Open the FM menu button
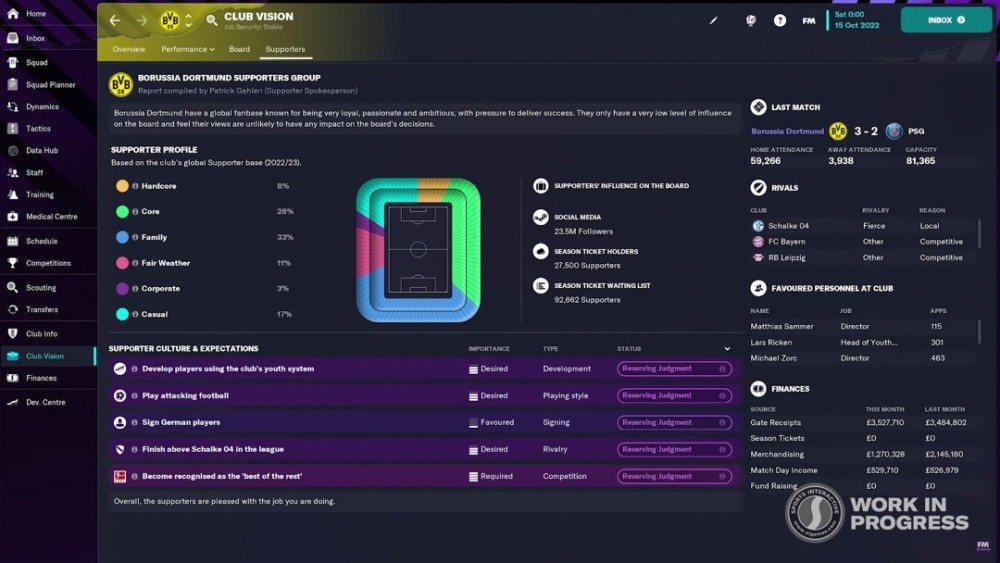 [809, 20]
